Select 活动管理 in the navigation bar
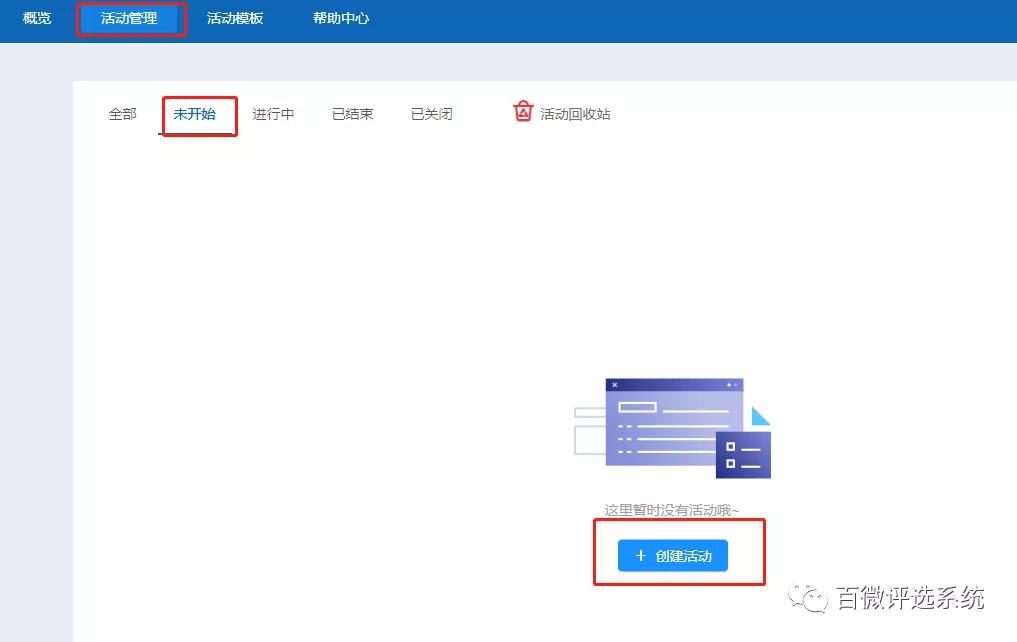Image resolution: width=1017 pixels, height=642 pixels. (131, 17)
